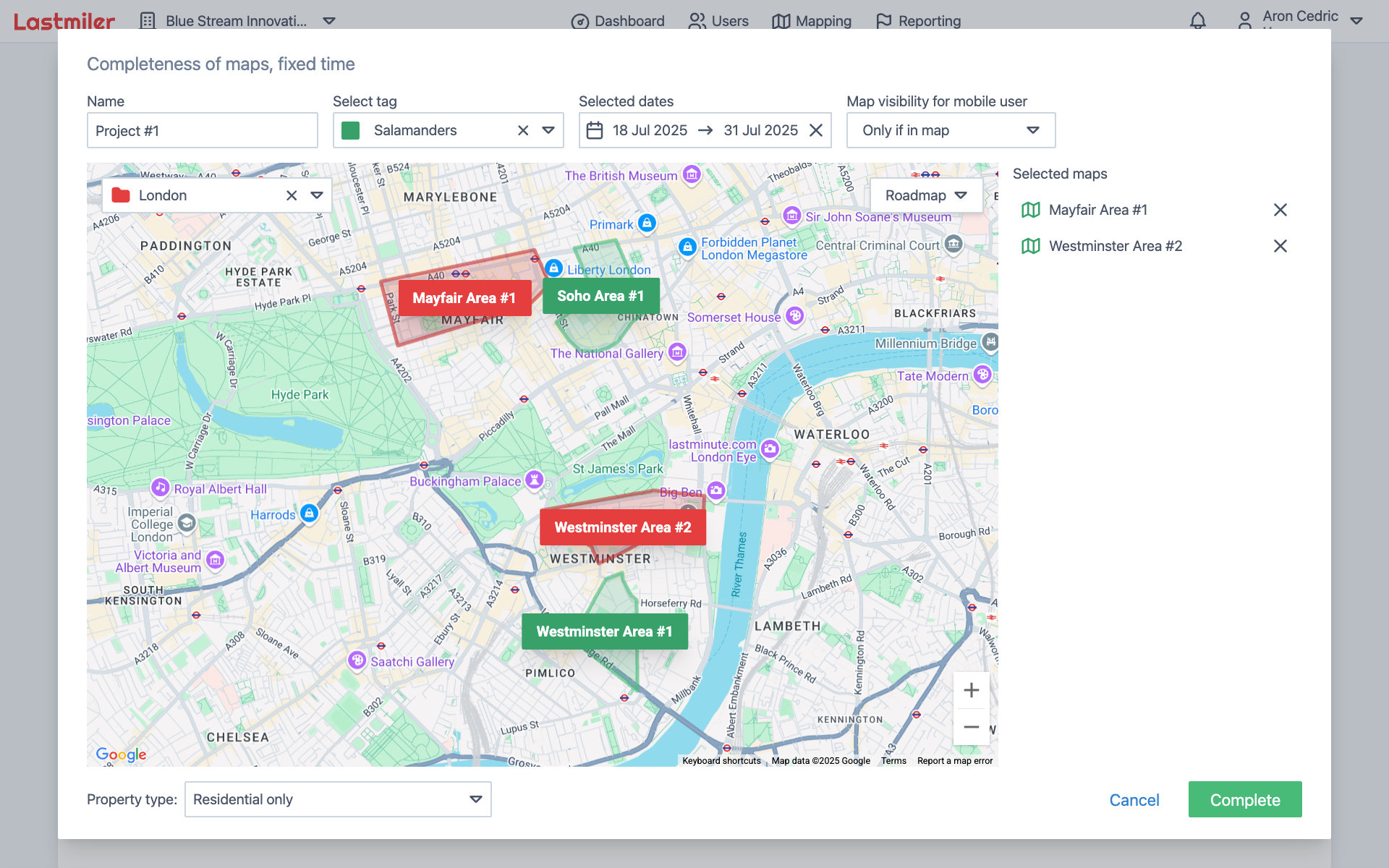This screenshot has width=1389, height=868.
Task: Select the Mayfair Area #1 map label
Action: tap(464, 298)
